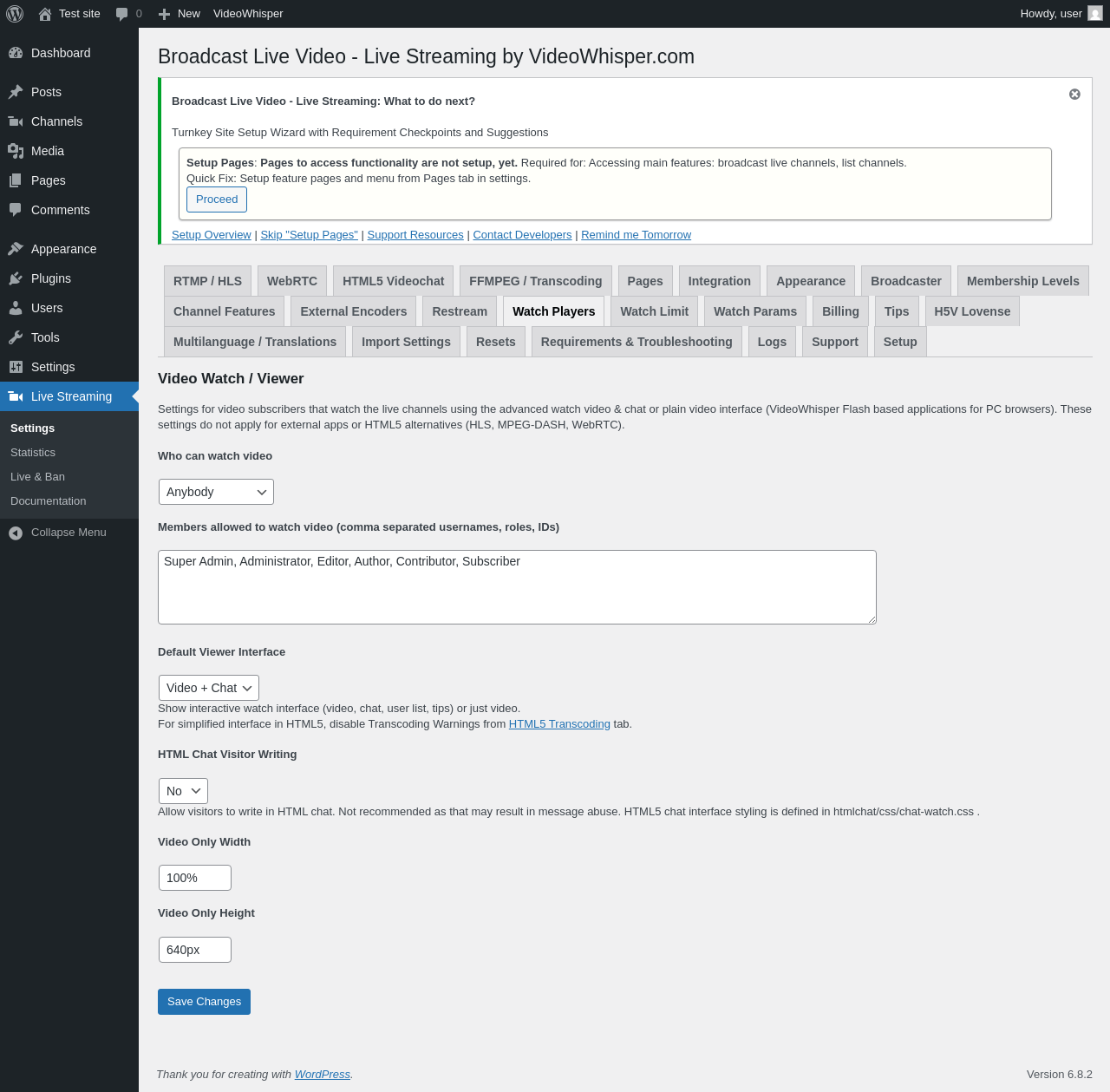Click the Remind me Tomorrow link
This screenshot has width=1110, height=1092.
tap(637, 235)
